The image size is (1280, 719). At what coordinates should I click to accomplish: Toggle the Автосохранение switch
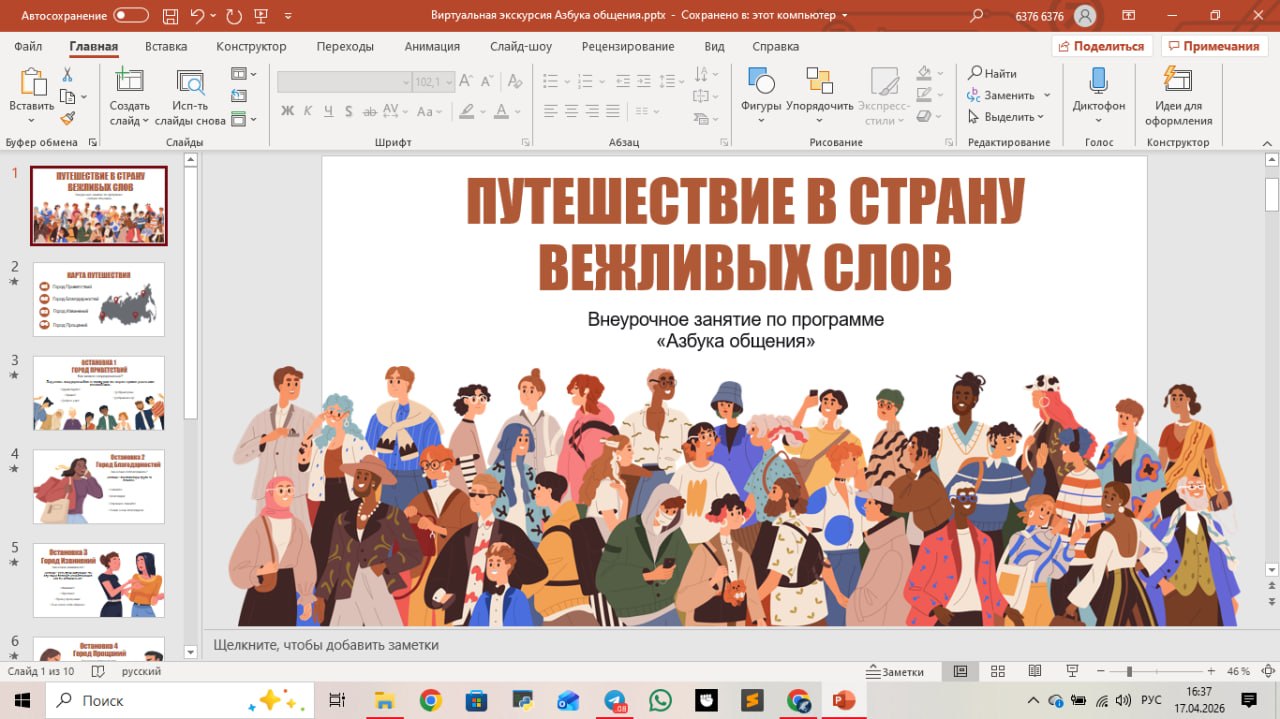(131, 16)
